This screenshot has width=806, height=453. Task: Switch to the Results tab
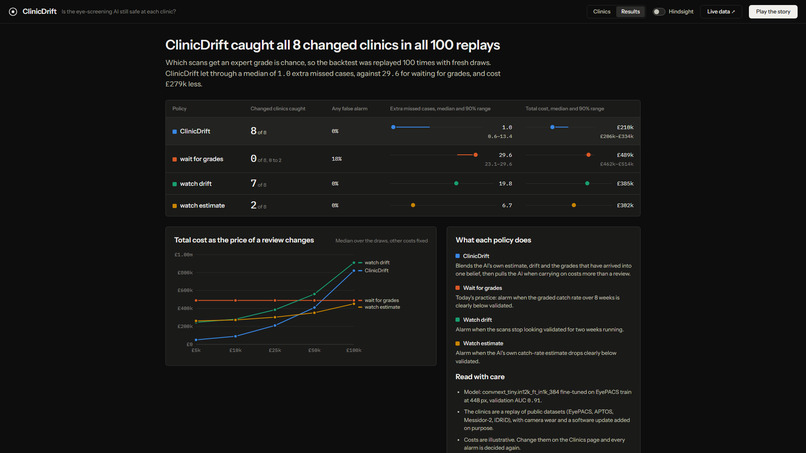point(630,12)
